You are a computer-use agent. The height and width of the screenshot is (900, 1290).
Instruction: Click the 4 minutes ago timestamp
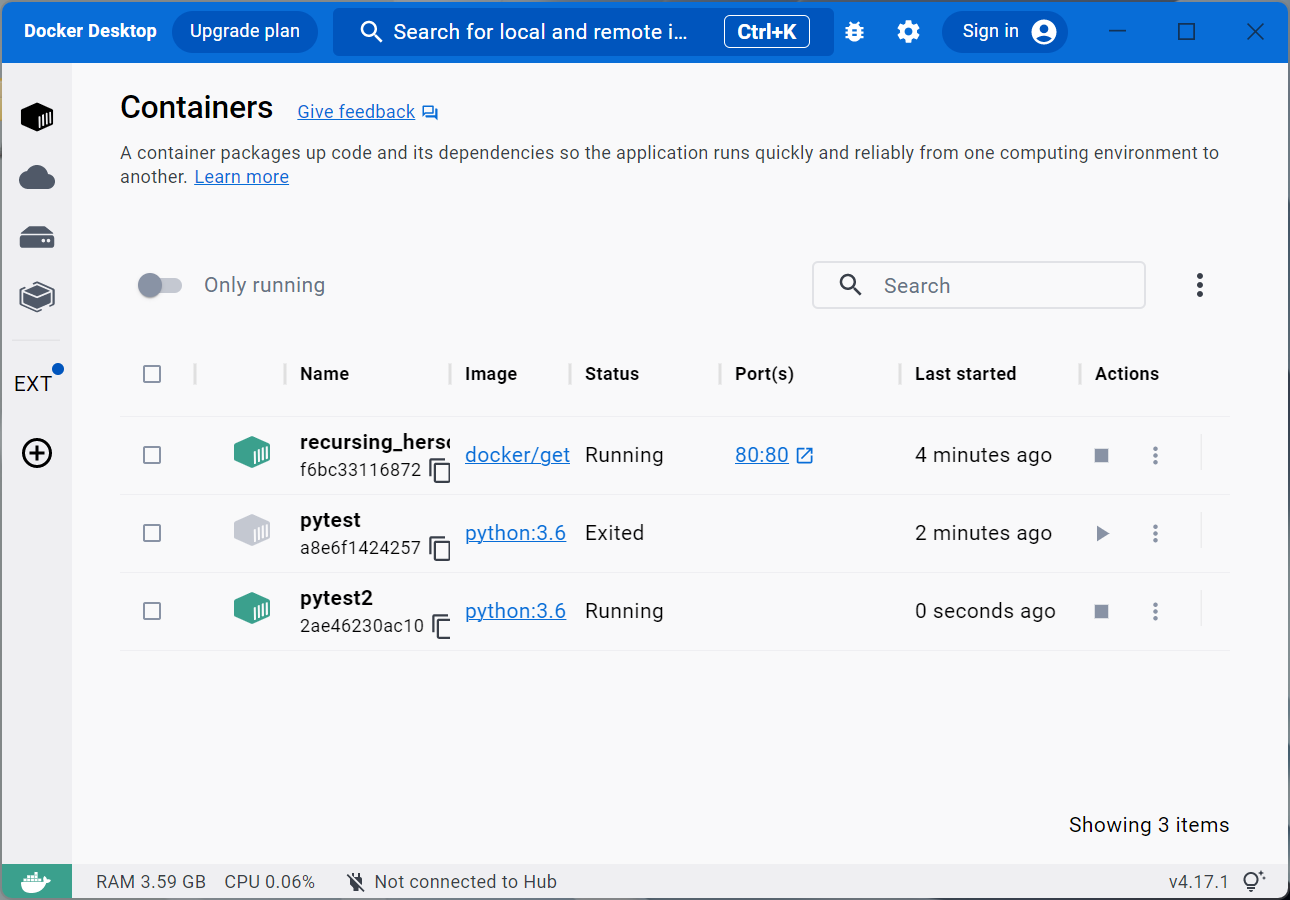tap(983, 455)
